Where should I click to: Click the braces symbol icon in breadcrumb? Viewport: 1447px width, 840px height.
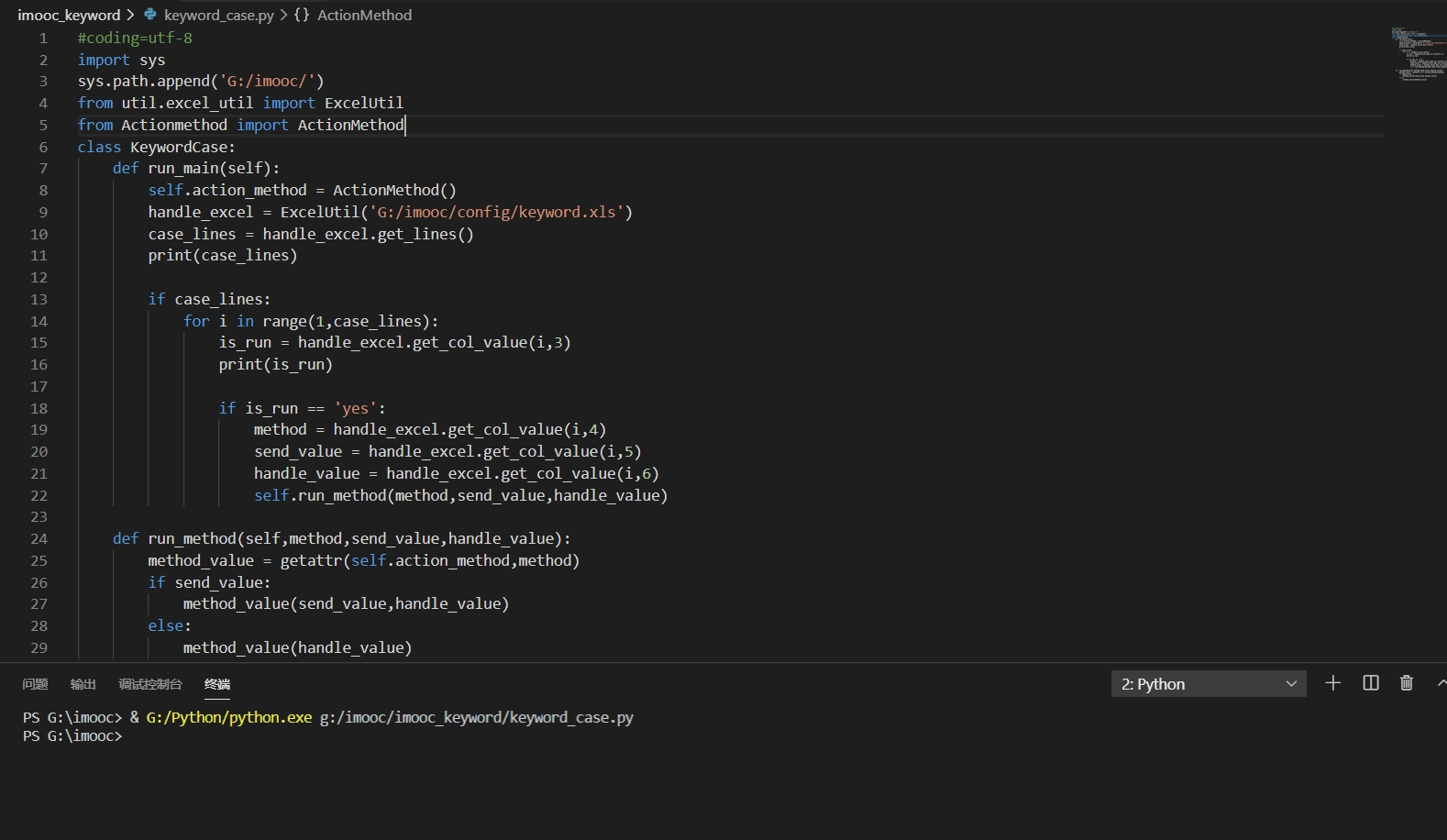tap(302, 15)
